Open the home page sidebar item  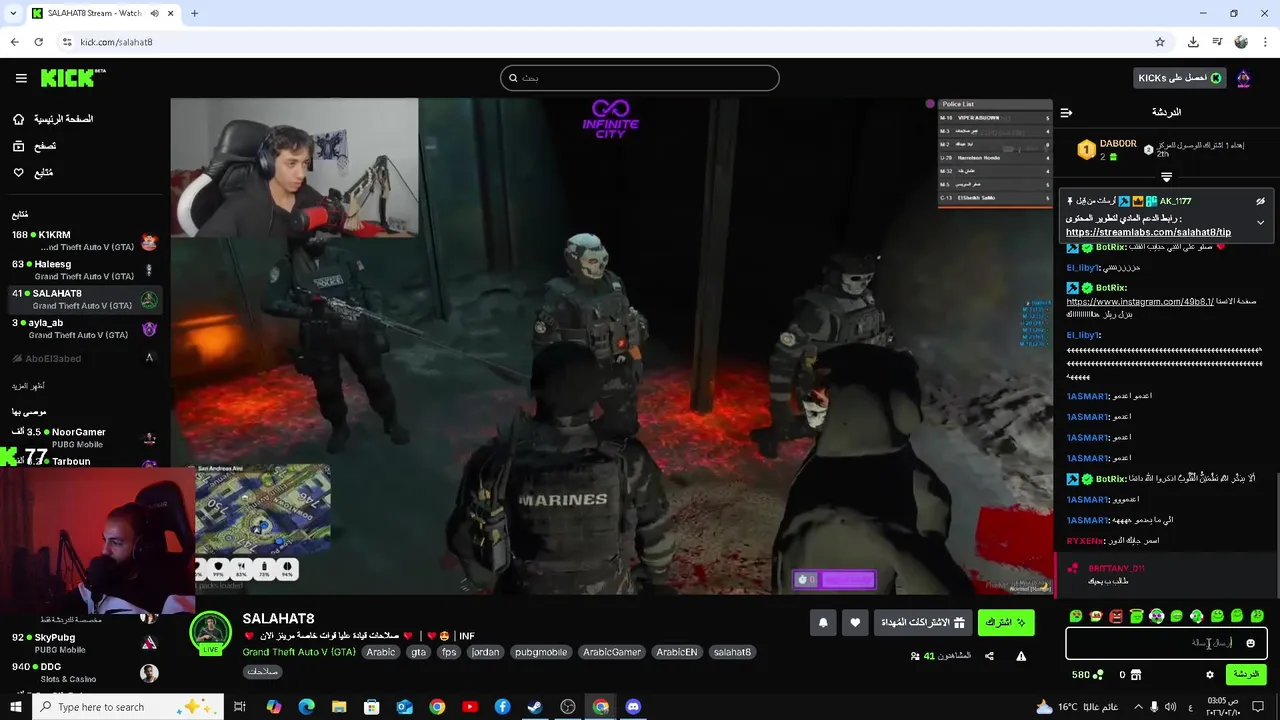click(52, 119)
